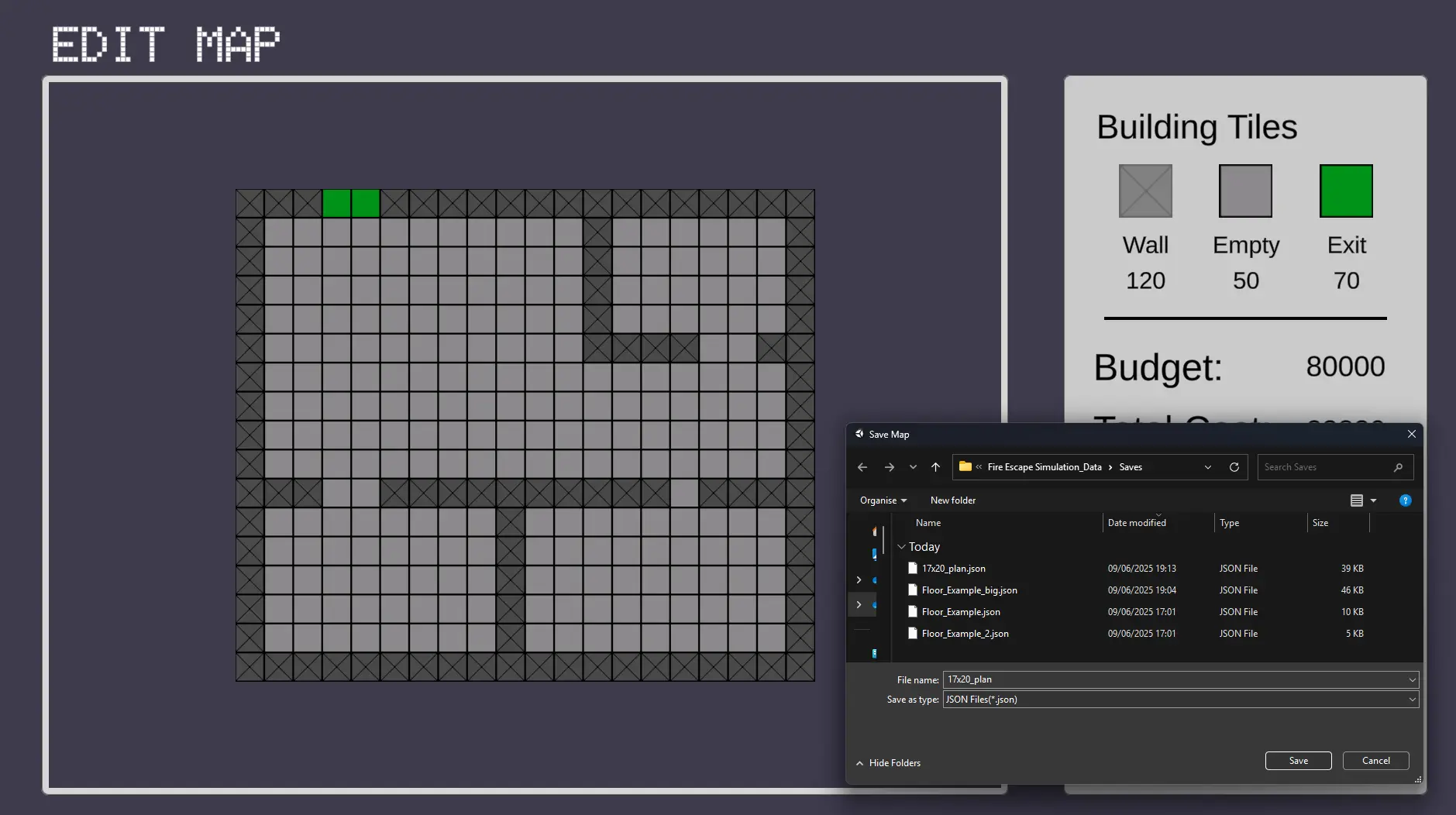Viewport: 1456px width, 815px height.
Task: Select the Empty building tile
Action: pyautogui.click(x=1245, y=191)
